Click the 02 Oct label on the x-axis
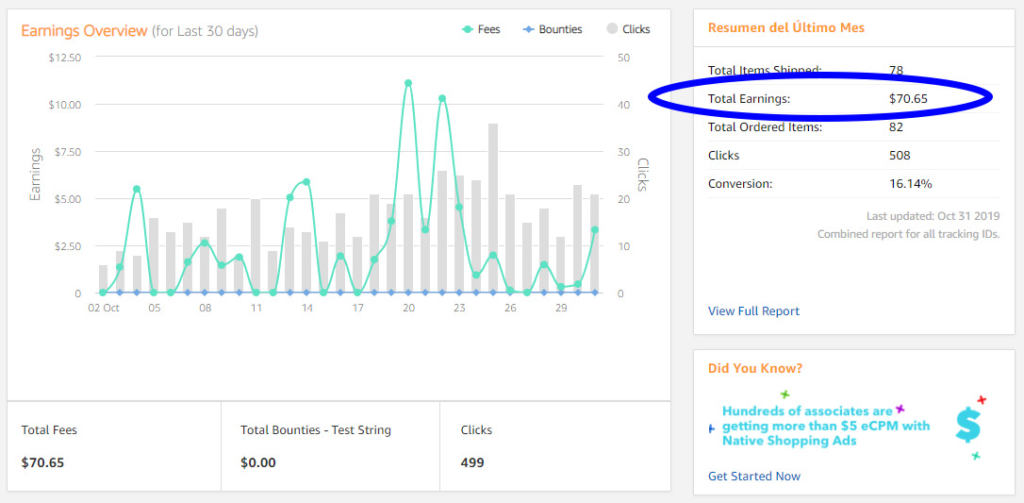This screenshot has height=503, width=1024. pos(104,308)
